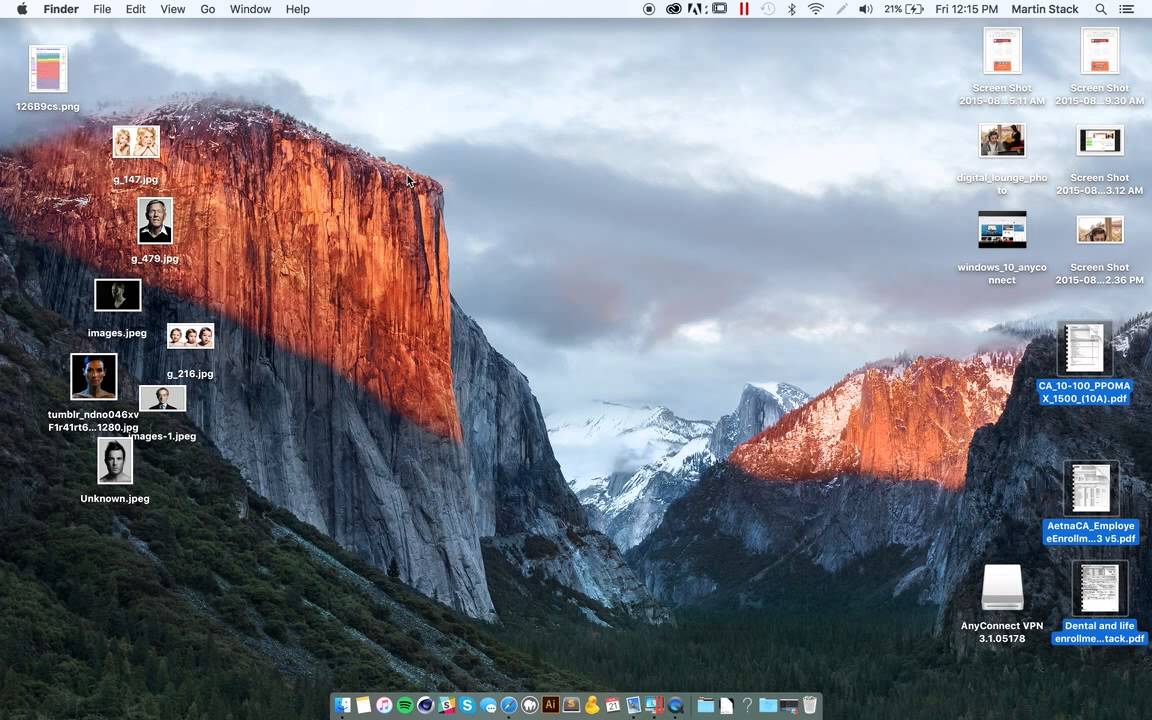1152x720 pixels.
Task: Select the images-1.jpeg thumbnail
Action: (162, 399)
